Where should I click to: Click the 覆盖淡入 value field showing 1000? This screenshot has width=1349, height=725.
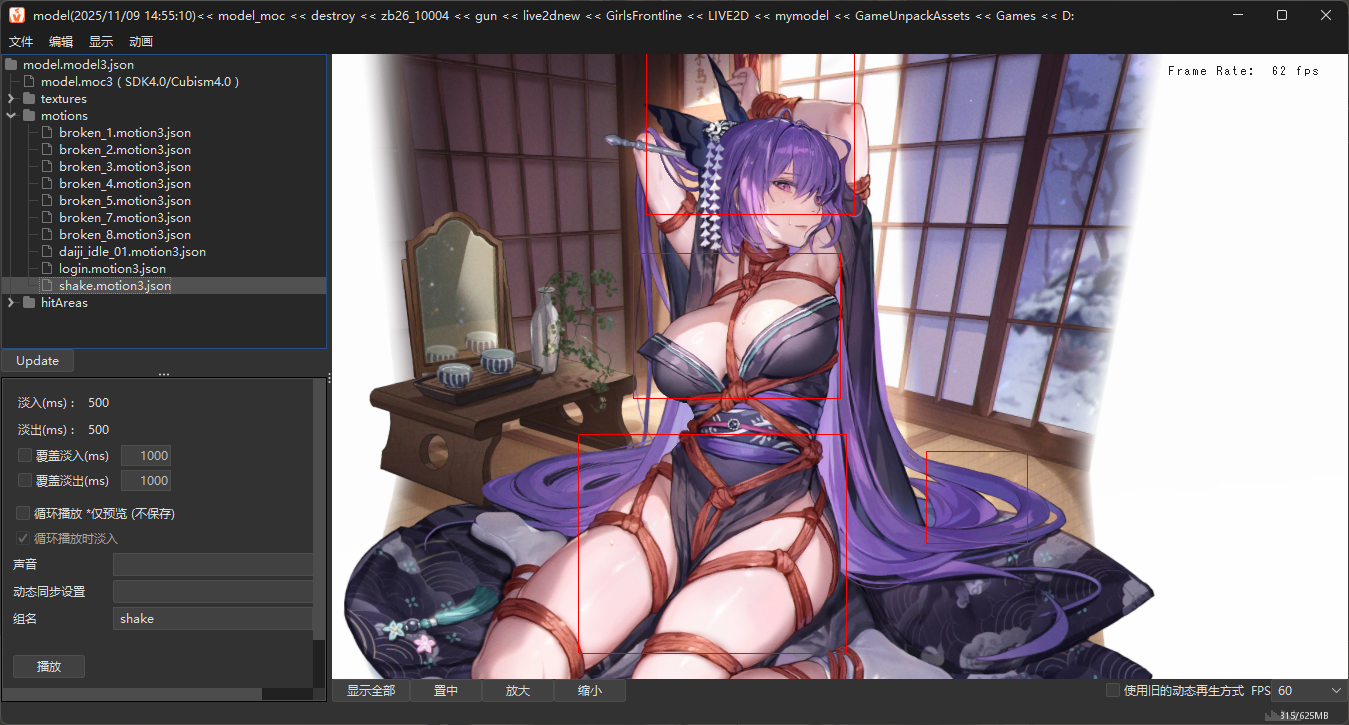click(146, 455)
